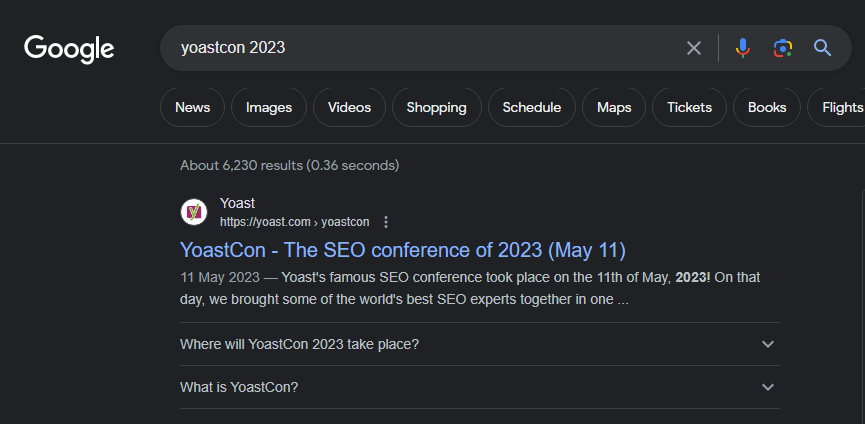The width and height of the screenshot is (865, 424).
Task: Start voice search with microphone icon
Action: pos(742,48)
